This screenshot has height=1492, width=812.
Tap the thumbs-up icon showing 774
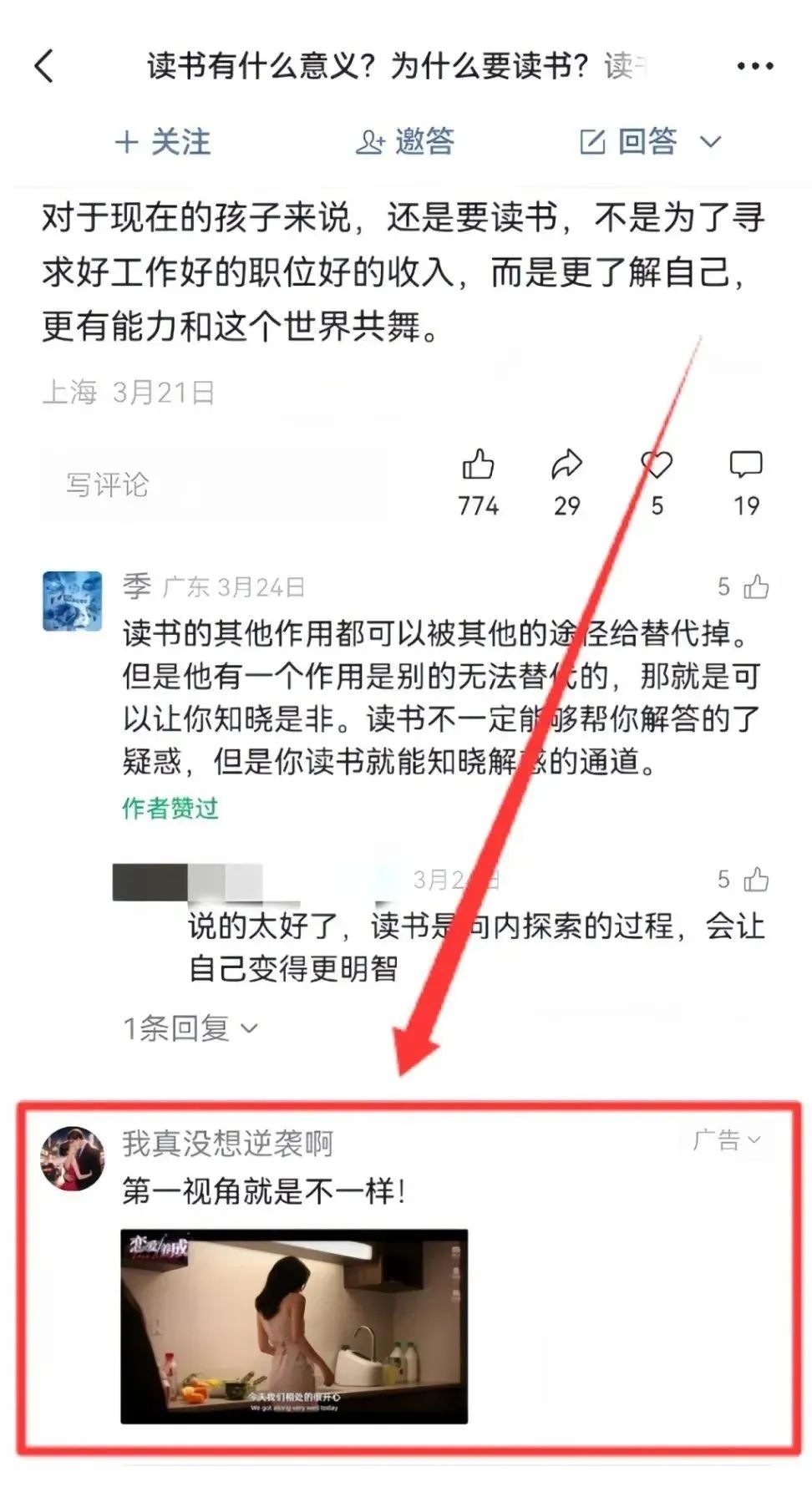(x=478, y=464)
